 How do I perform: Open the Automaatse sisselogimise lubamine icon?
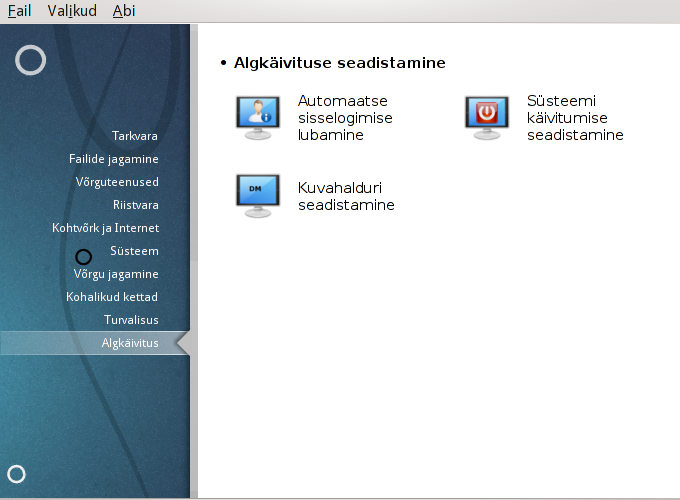point(258,118)
